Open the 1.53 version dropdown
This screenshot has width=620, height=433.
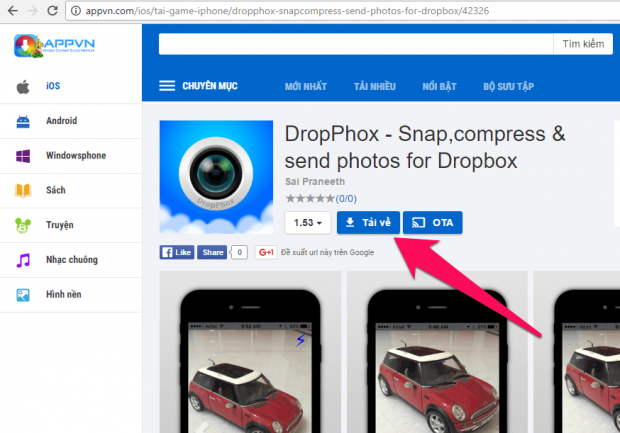pos(308,223)
